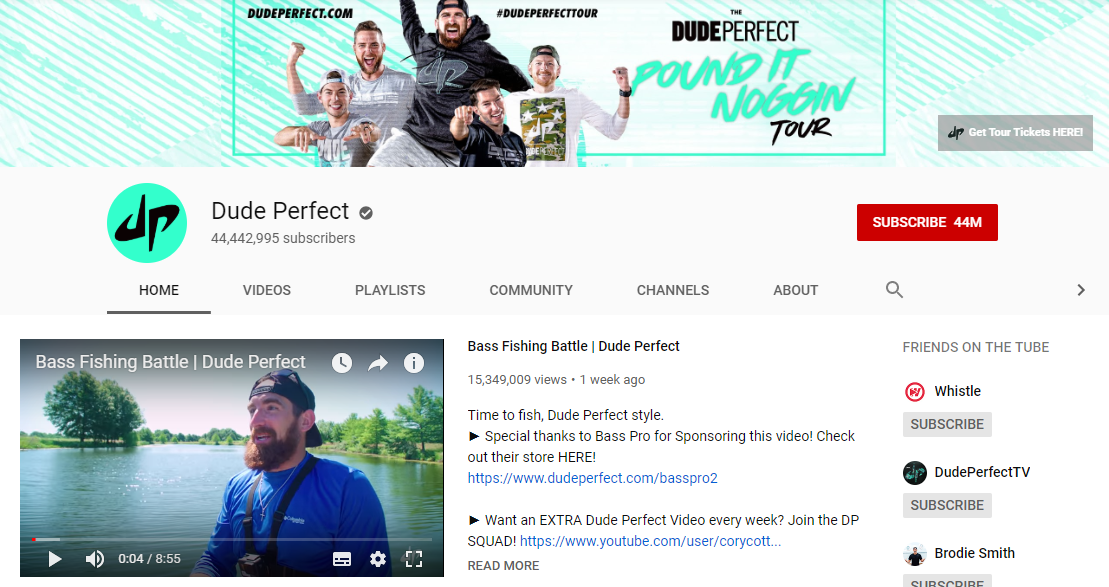
Task: Open the DudePerfectTV channel icon
Action: tap(915, 472)
